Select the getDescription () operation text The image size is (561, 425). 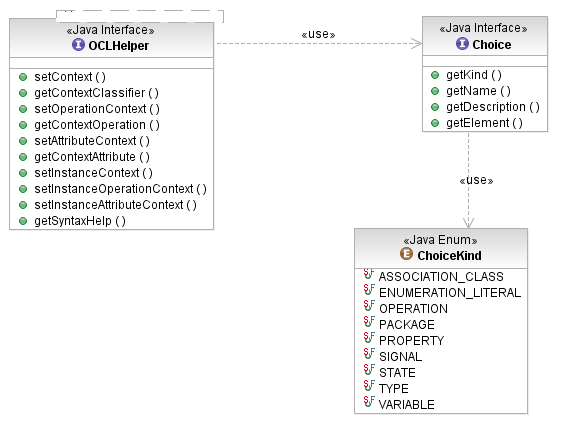(493, 107)
